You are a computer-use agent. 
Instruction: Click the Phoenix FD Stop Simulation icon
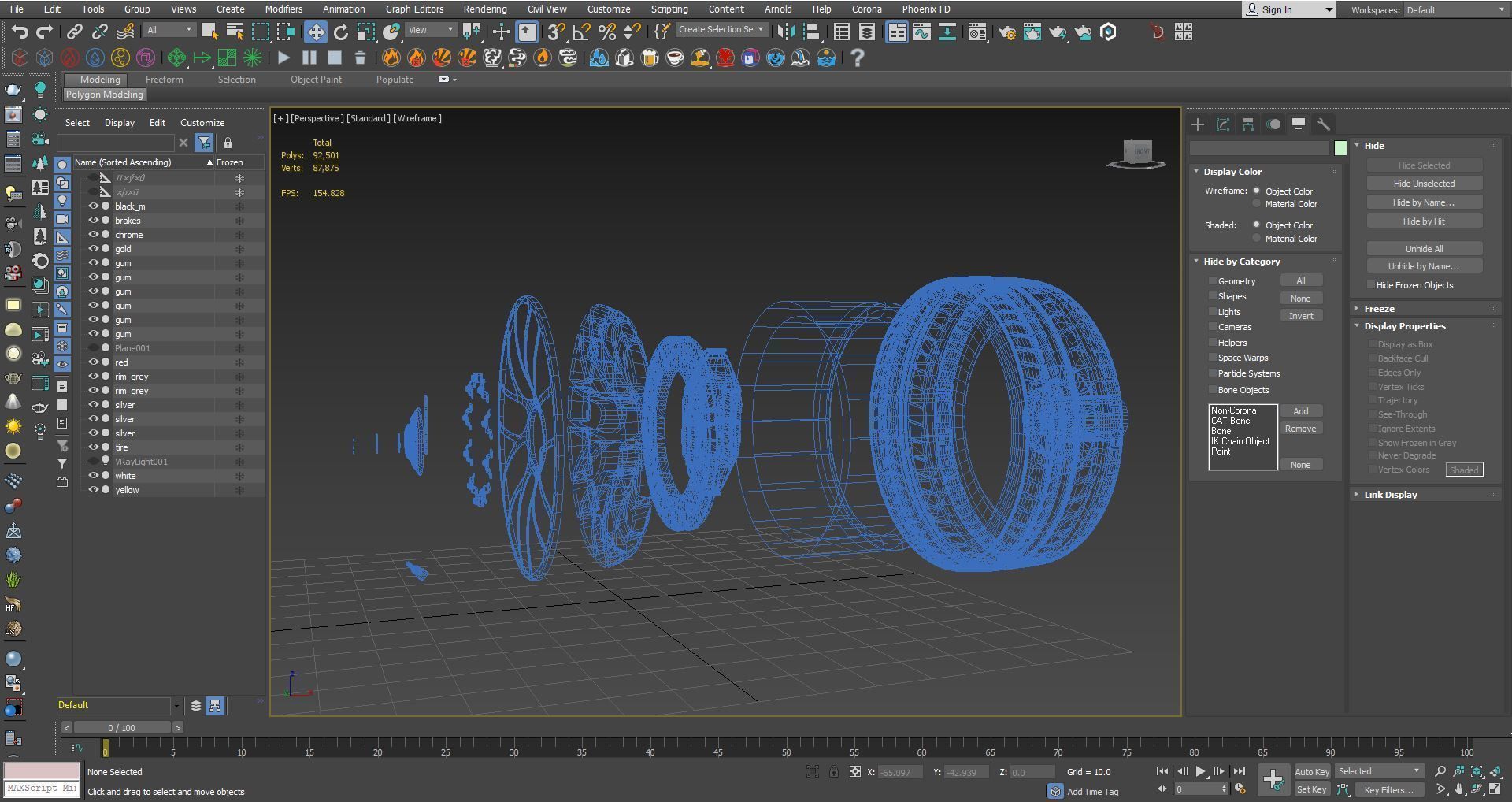pyautogui.click(x=334, y=58)
